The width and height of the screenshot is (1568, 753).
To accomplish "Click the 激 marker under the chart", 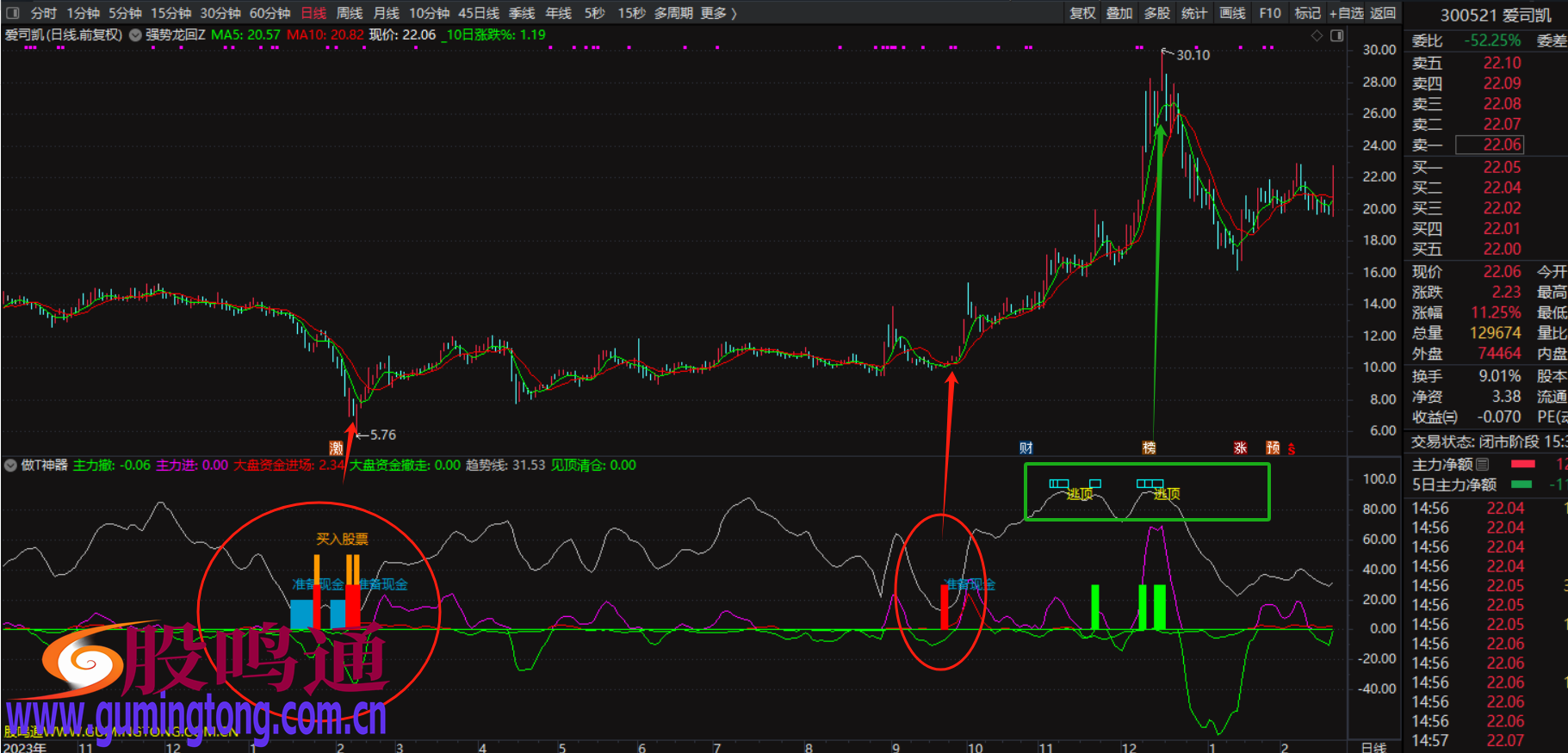I will (x=336, y=447).
